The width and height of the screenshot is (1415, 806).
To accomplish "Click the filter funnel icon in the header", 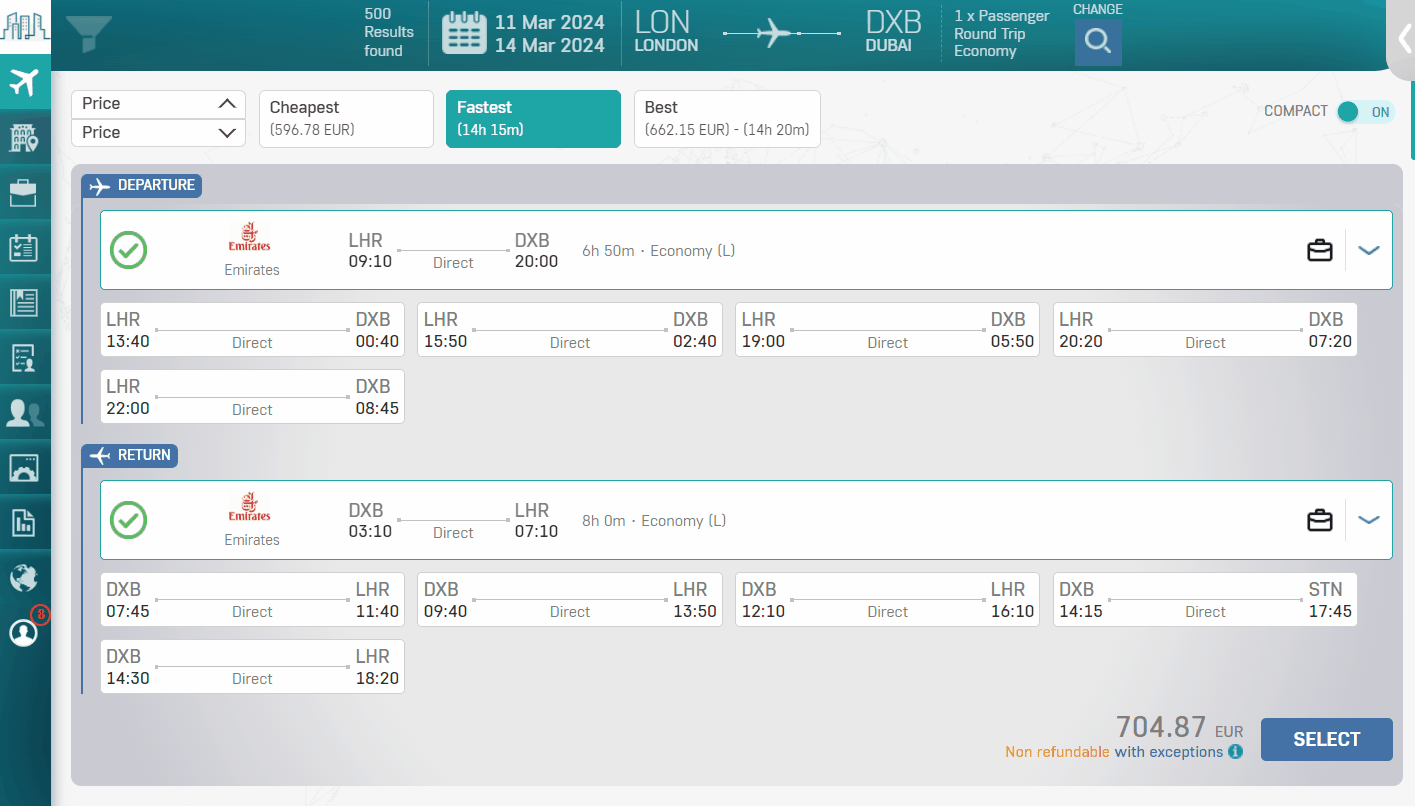I will pos(88,34).
